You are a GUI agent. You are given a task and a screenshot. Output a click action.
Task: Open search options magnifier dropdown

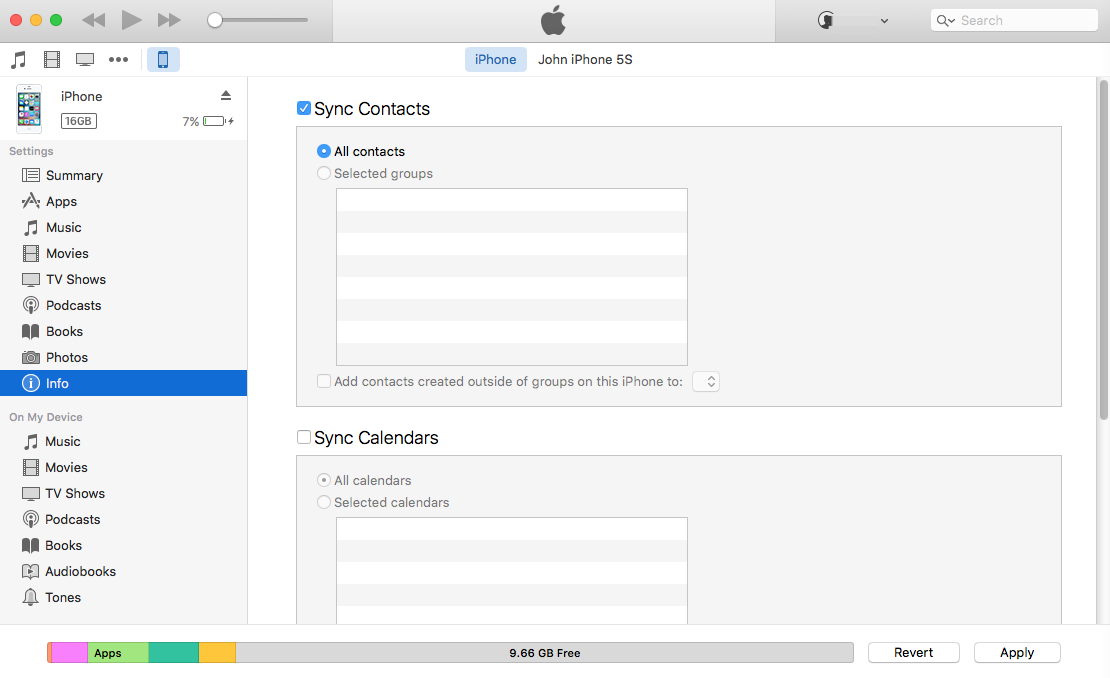(x=946, y=21)
